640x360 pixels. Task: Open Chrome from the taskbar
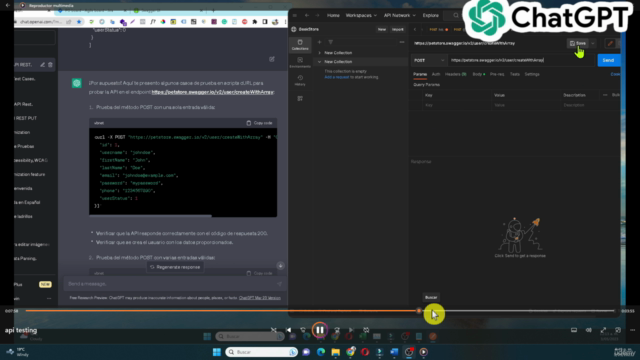[x=350, y=352]
